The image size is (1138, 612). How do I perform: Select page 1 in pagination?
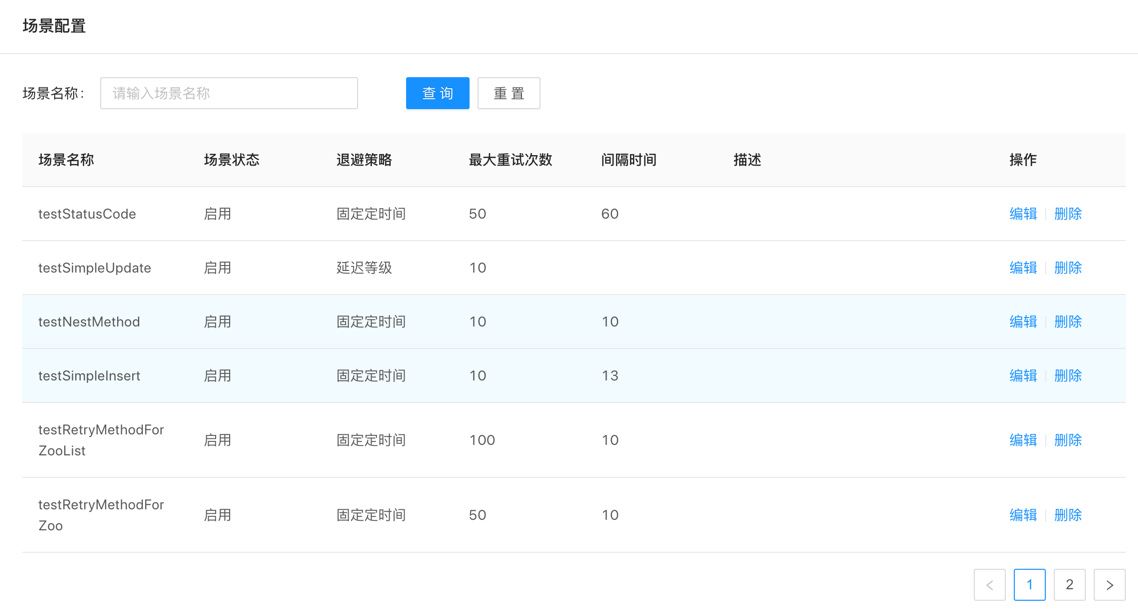click(x=1029, y=585)
